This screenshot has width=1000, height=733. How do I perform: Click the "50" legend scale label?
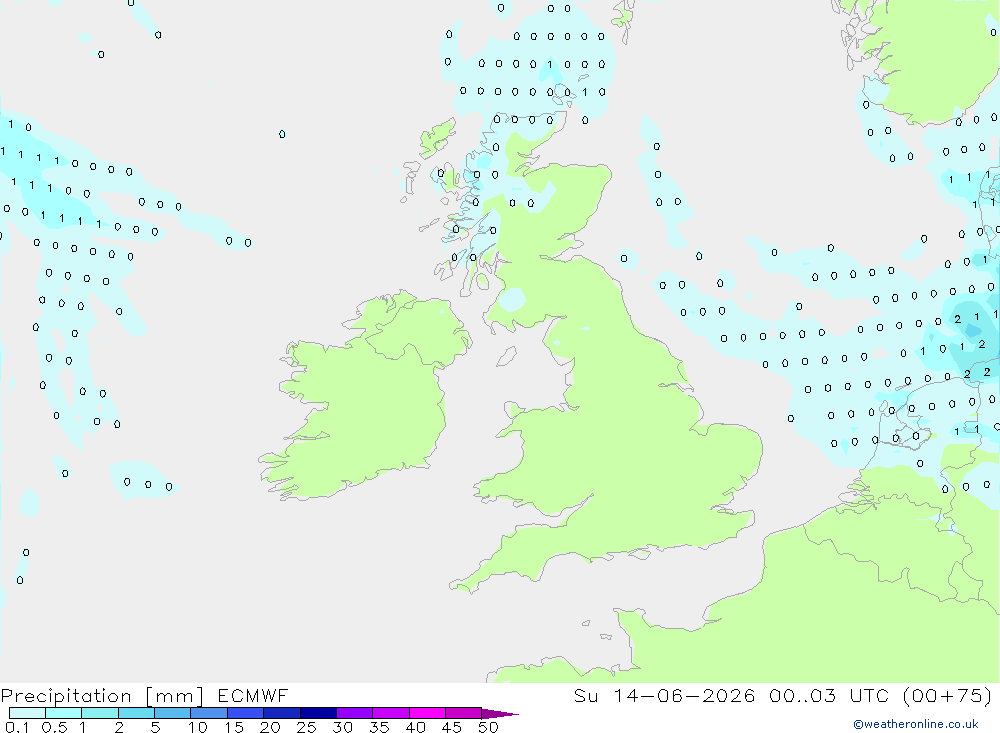click(488, 727)
